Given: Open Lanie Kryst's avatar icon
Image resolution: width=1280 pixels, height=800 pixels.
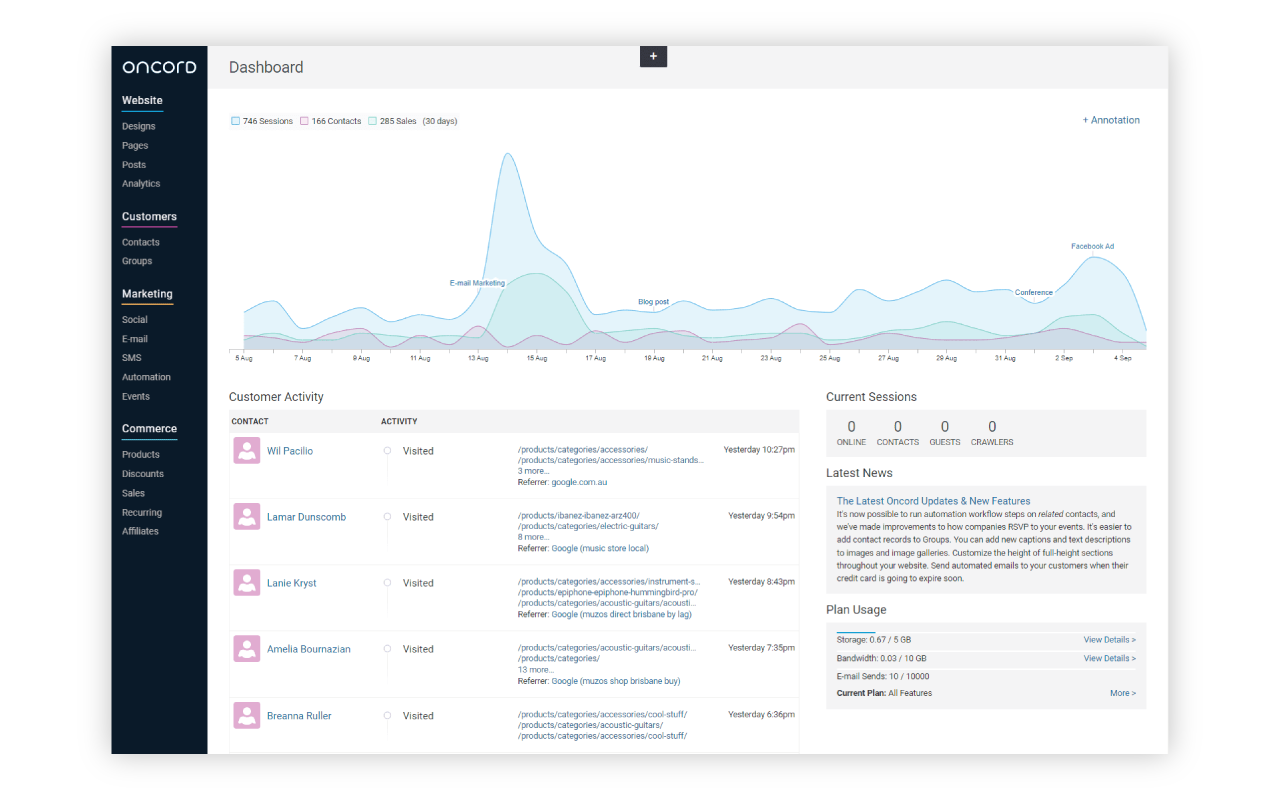Looking at the screenshot, I should coord(247,583).
